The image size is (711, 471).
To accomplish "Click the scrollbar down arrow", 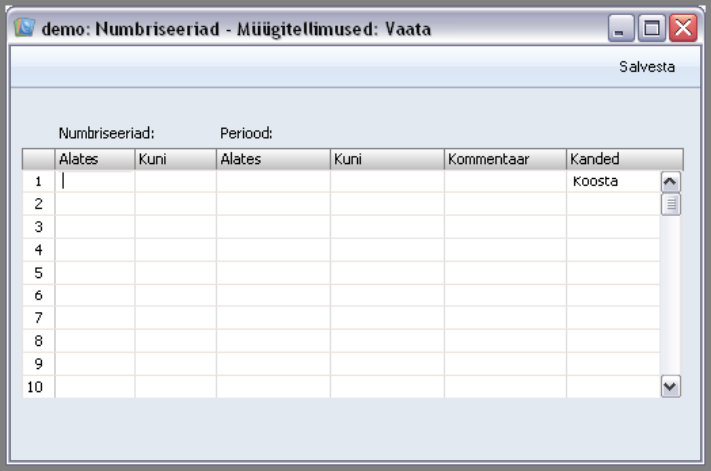I will pos(670,387).
